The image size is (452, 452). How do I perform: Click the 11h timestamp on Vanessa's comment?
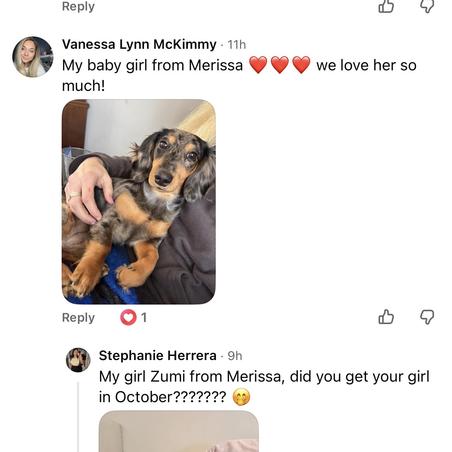[237, 45]
